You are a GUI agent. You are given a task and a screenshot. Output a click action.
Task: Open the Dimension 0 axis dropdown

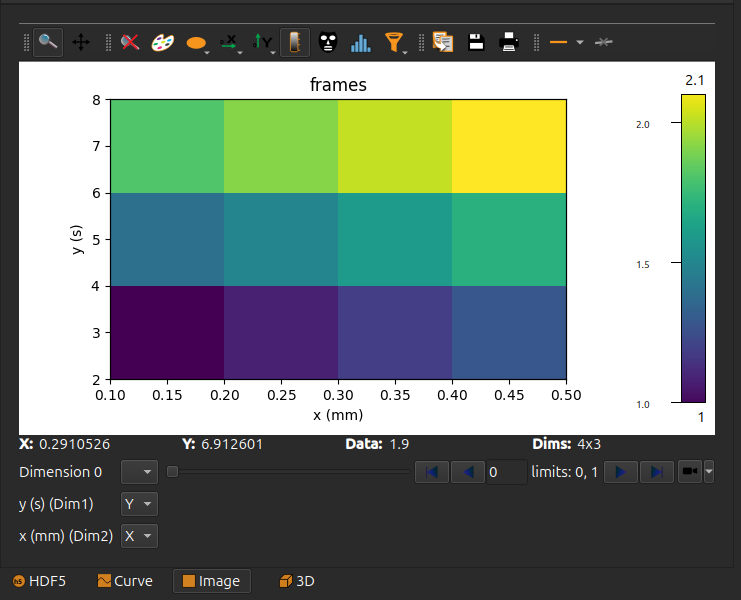point(139,472)
